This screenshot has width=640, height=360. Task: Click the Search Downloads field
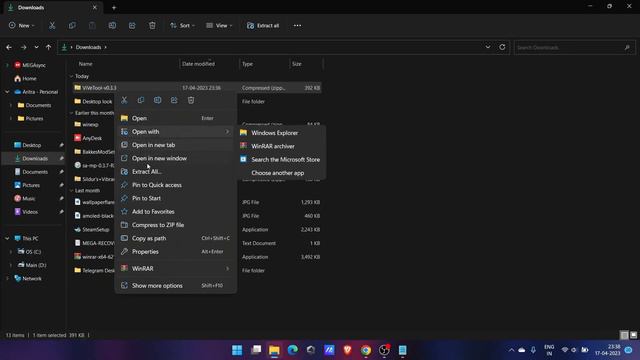(574, 47)
